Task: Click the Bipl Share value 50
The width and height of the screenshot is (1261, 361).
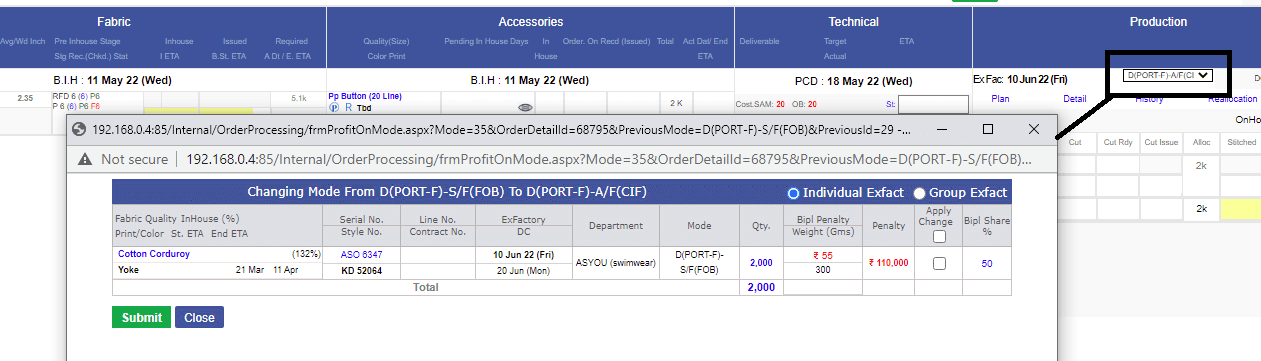Action: (987, 263)
